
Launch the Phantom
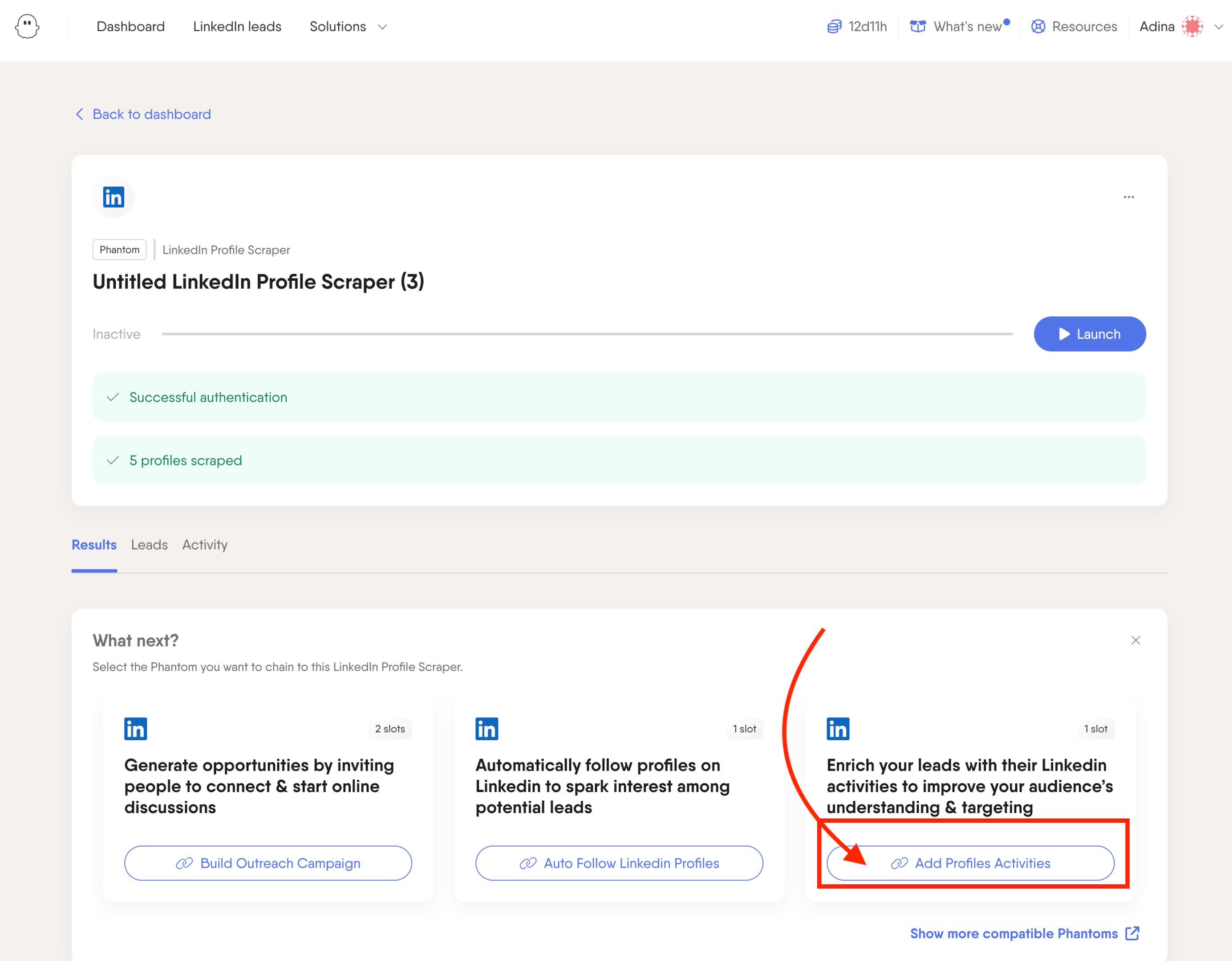pyautogui.click(x=1090, y=334)
